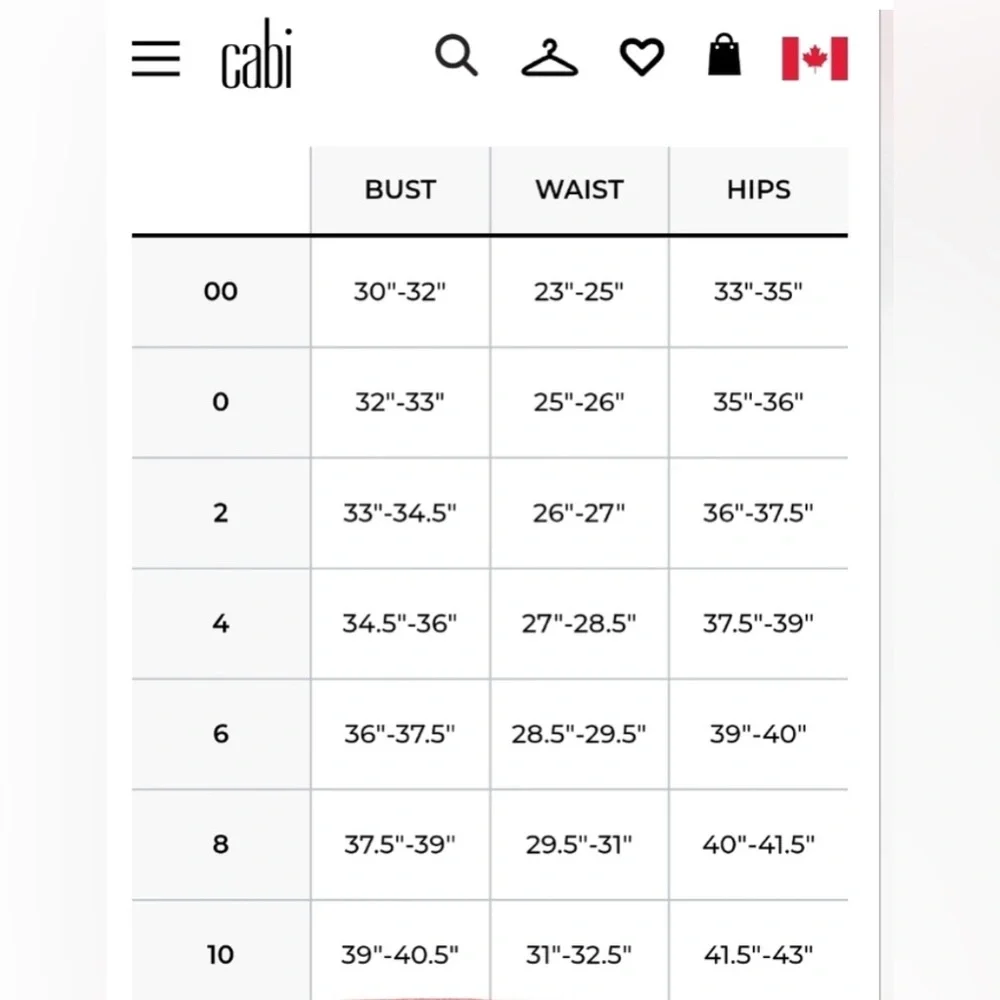
Task: Click the 30"-32" bust cell
Action: coord(400,292)
